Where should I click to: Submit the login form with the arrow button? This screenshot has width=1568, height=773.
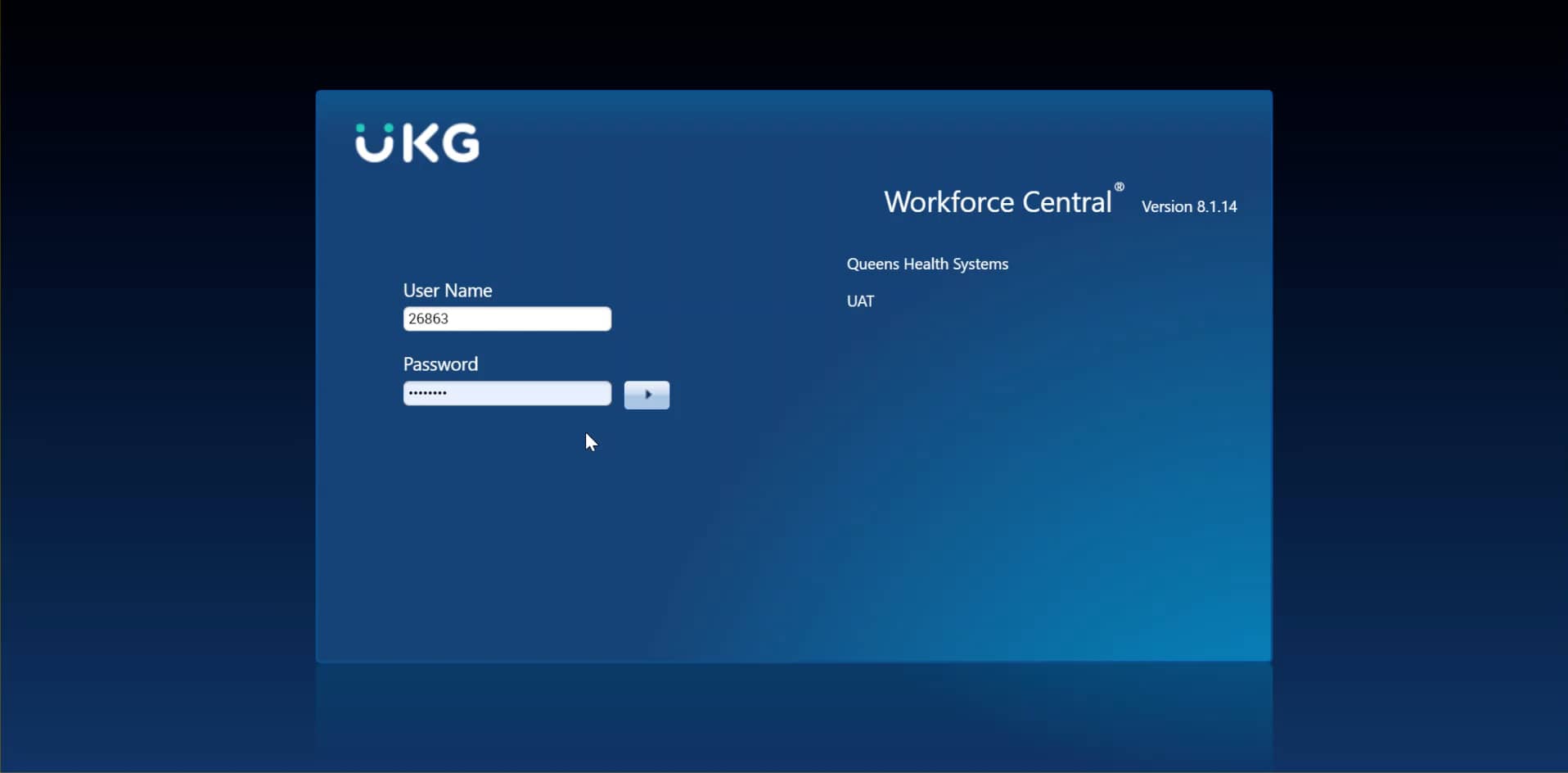tap(647, 395)
